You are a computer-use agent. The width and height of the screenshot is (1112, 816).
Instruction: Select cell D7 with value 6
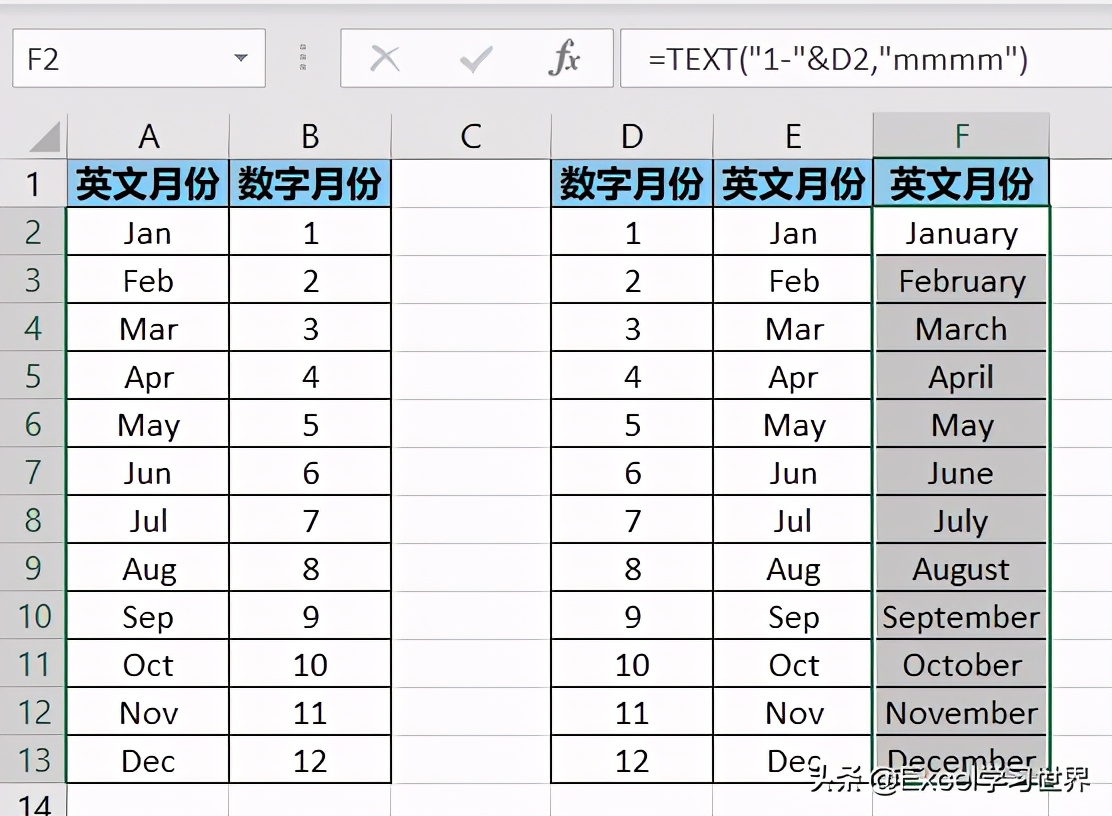tap(632, 471)
